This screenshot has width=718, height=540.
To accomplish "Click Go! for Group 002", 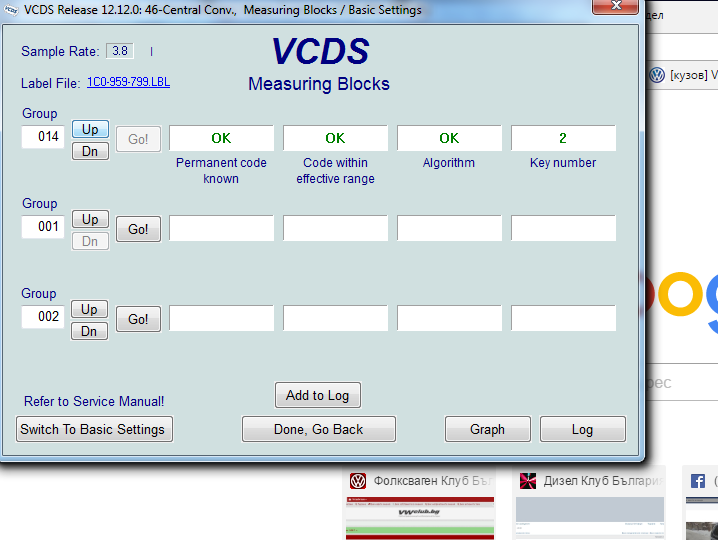I will click(x=138, y=319).
